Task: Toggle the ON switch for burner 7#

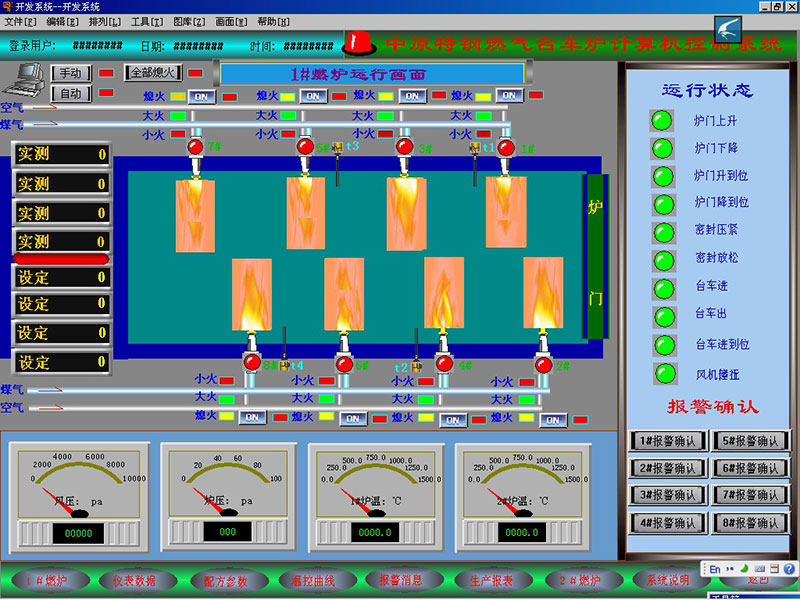Action: pos(201,97)
